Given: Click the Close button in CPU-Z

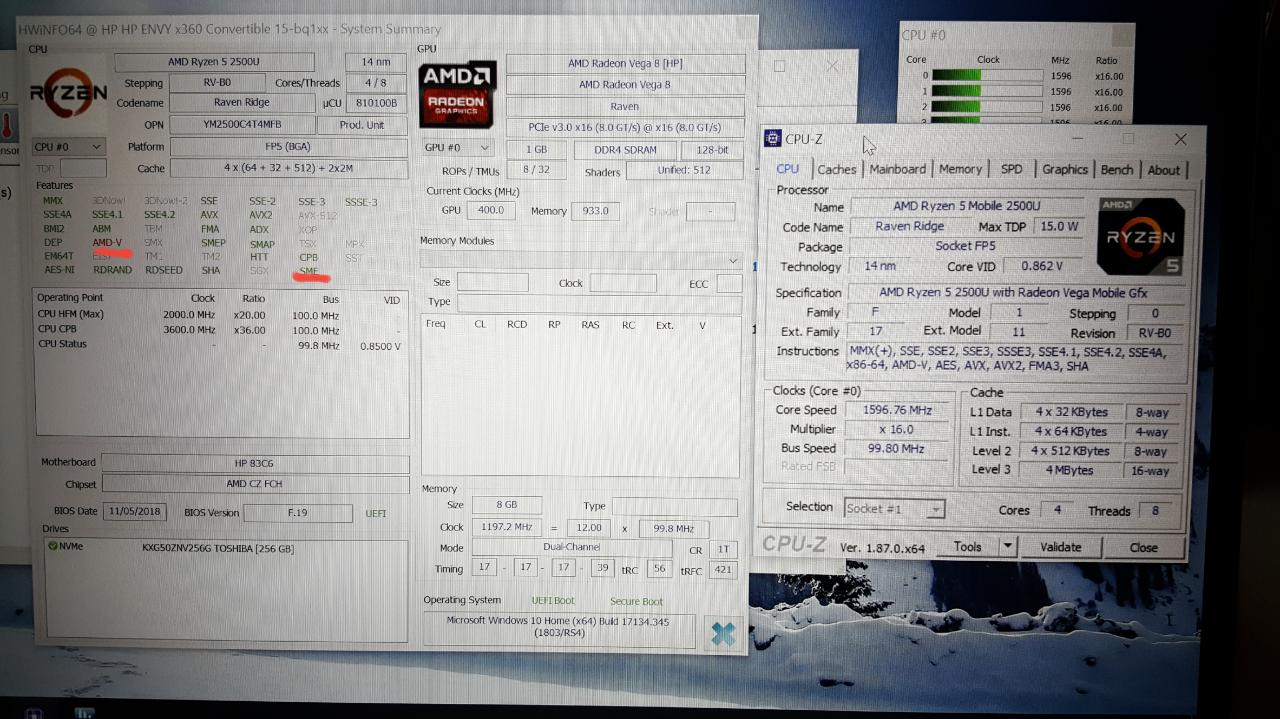Looking at the screenshot, I should 1143,548.
